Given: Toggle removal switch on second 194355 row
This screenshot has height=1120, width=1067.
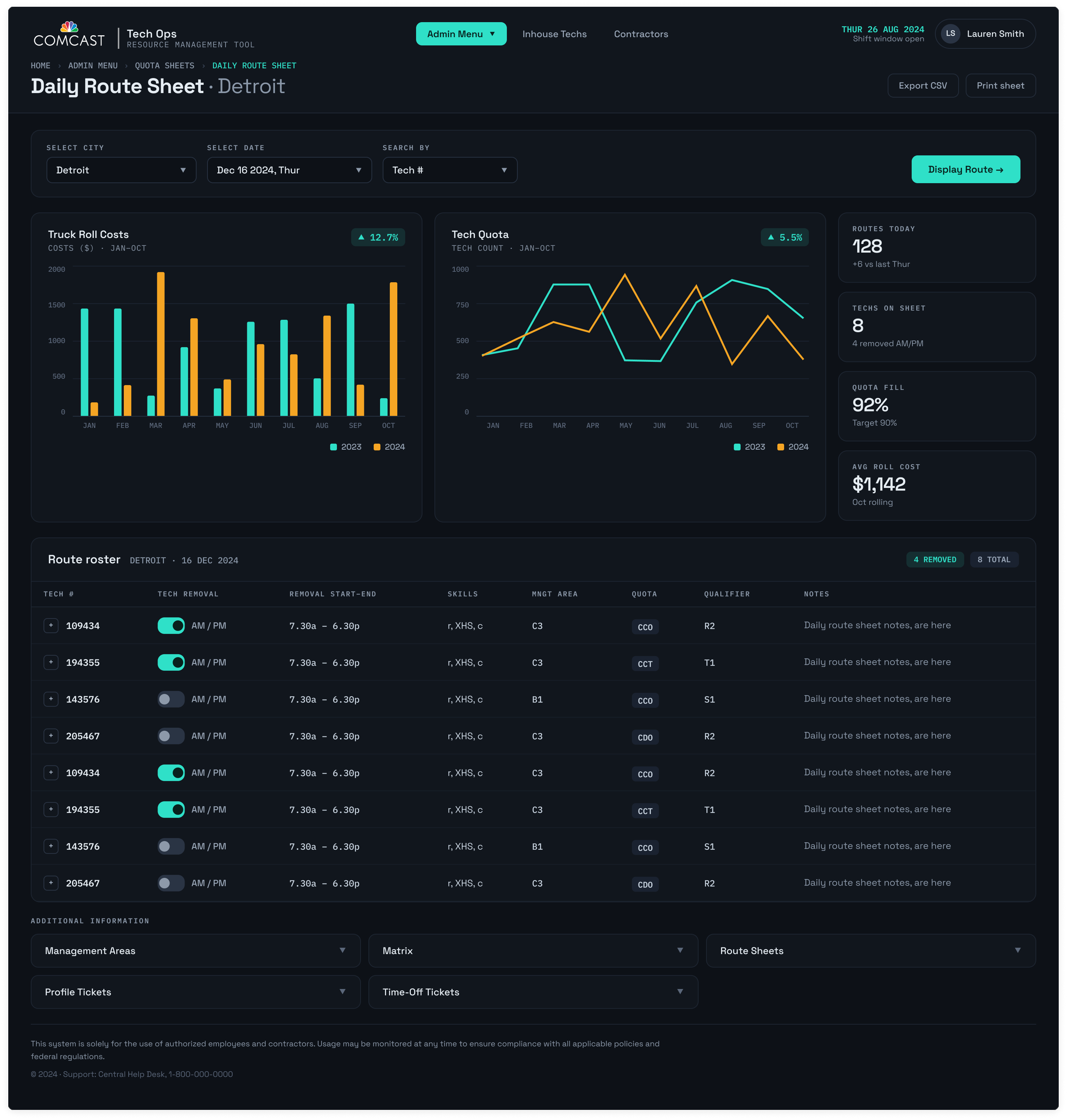Looking at the screenshot, I should click(171, 809).
